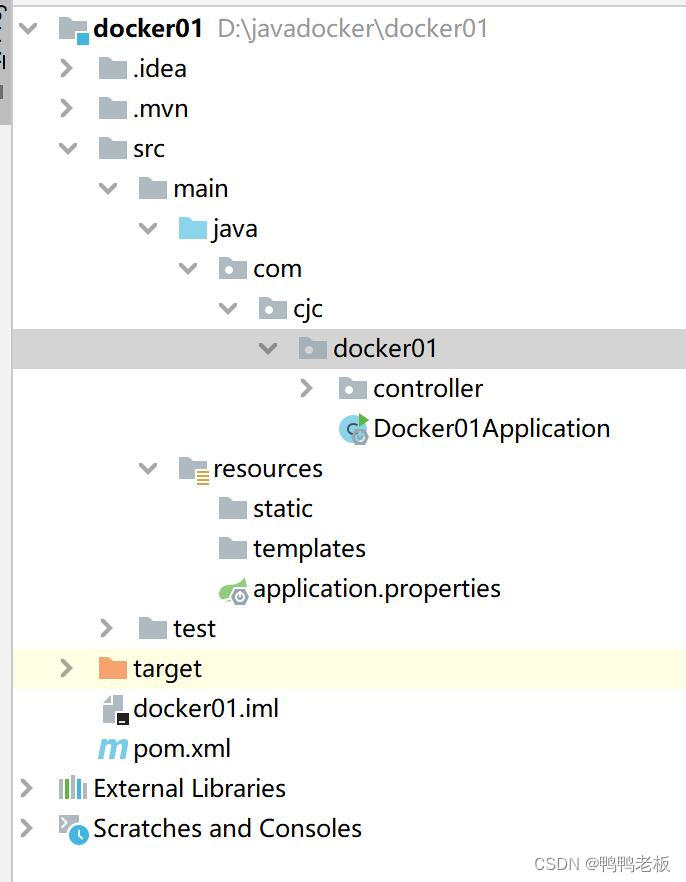Select the templates folder
Viewport: 686px width, 882px height.
click(x=308, y=548)
